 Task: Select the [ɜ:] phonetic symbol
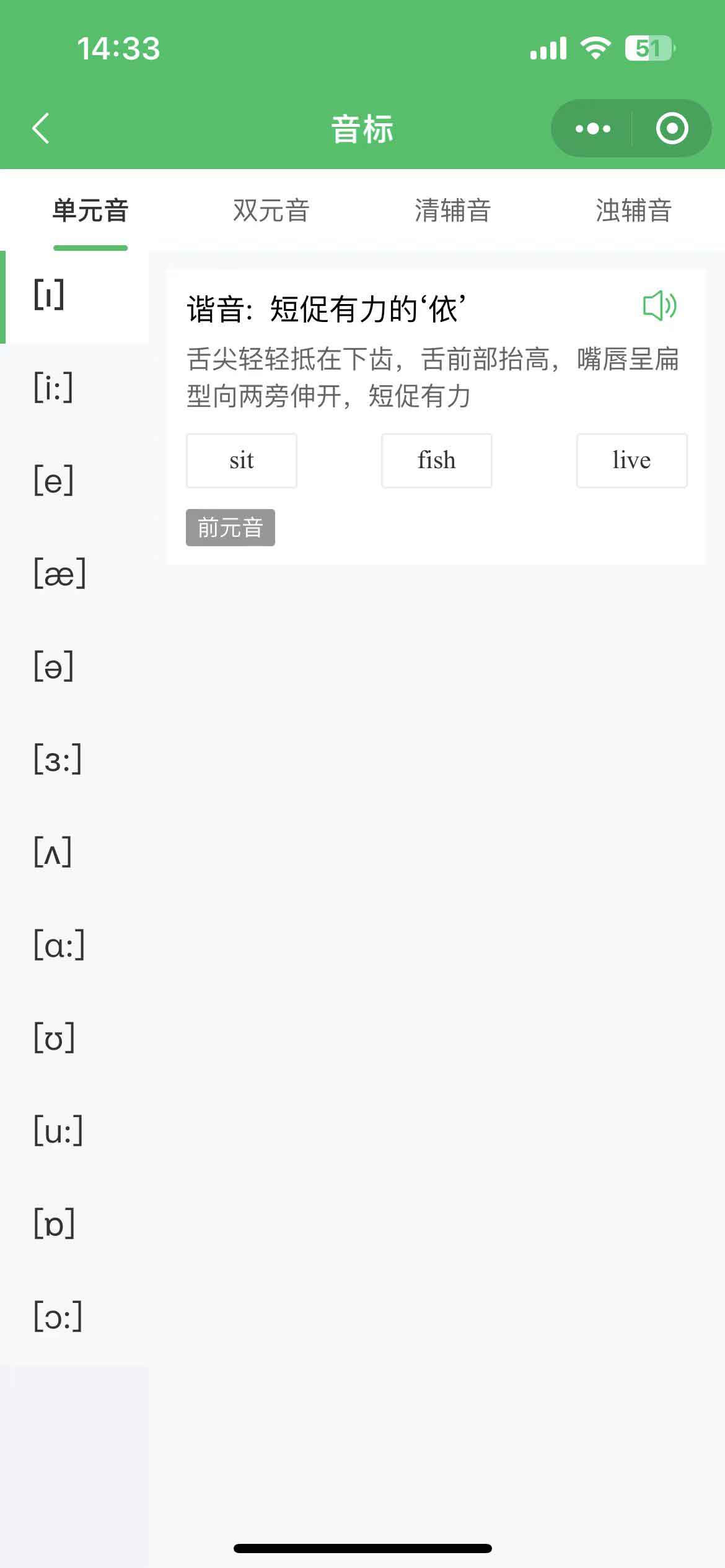point(58,759)
